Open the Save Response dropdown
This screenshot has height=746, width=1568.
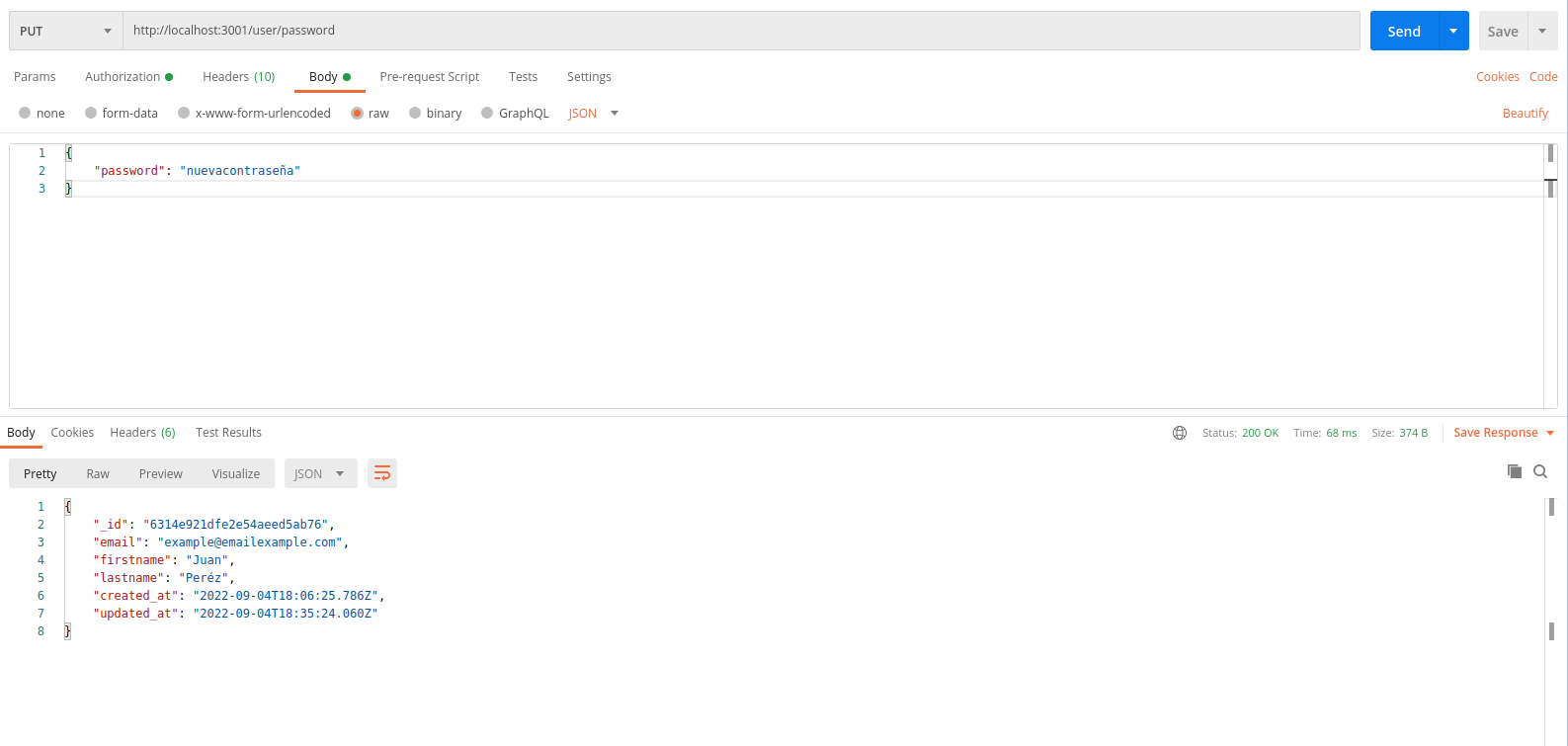point(1503,433)
